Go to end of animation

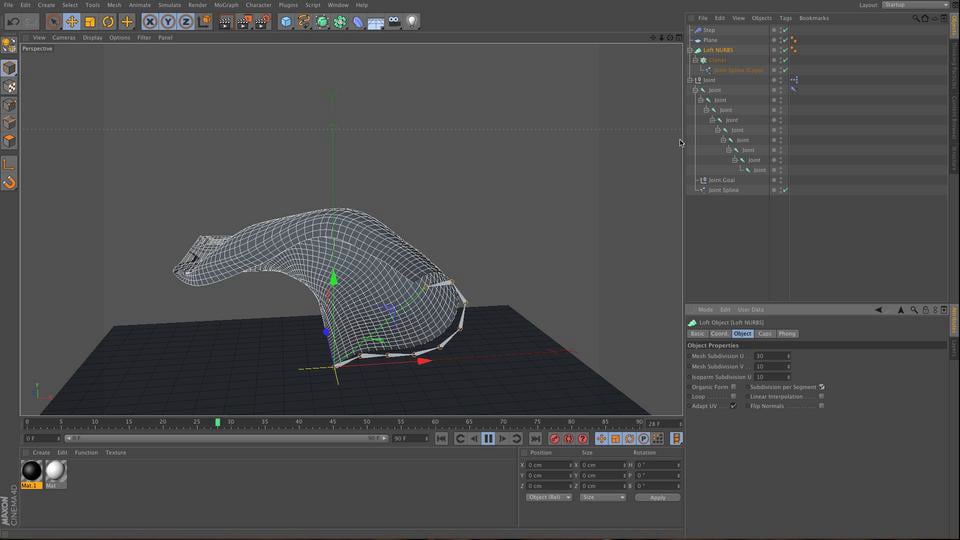[535, 438]
